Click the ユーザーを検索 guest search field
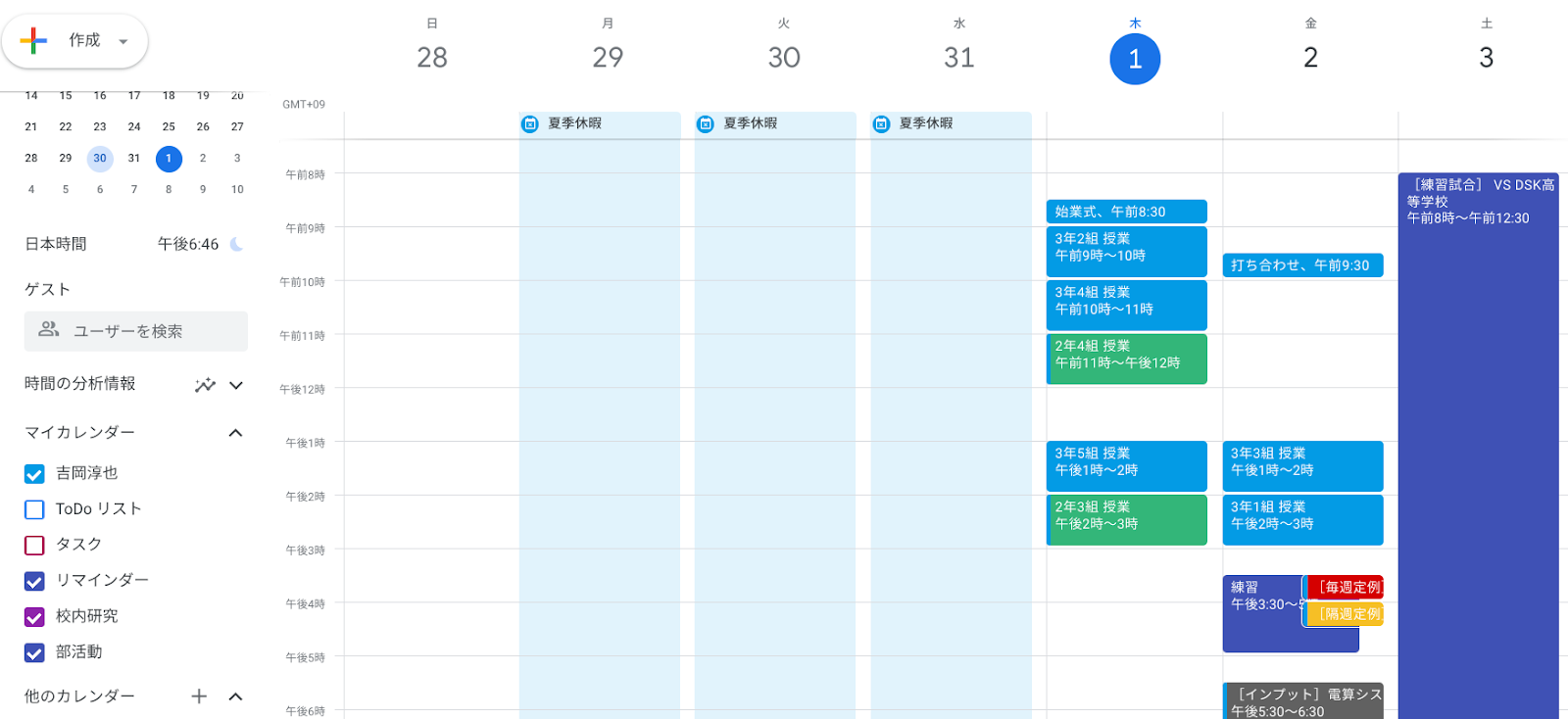The image size is (1568, 719). [136, 331]
